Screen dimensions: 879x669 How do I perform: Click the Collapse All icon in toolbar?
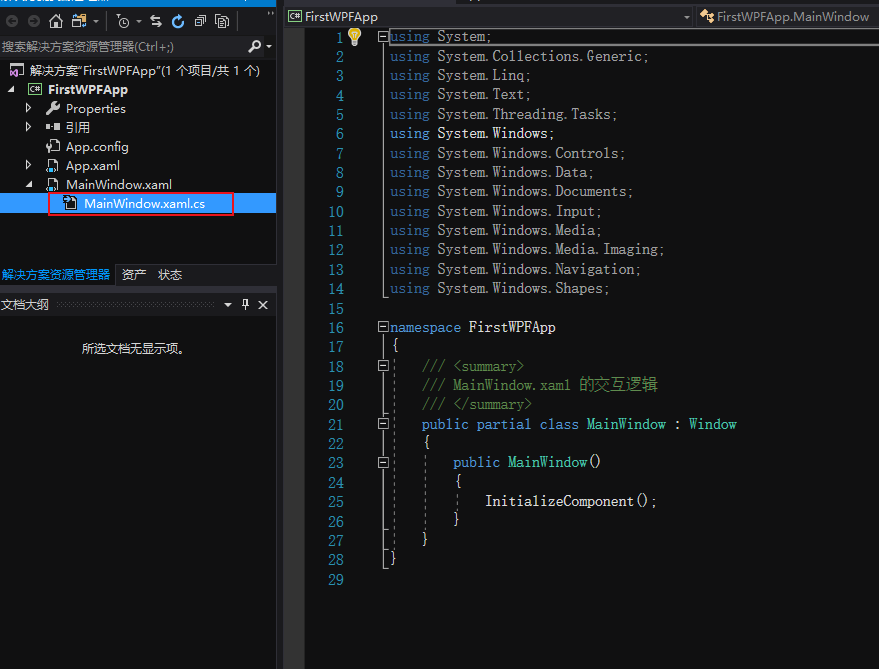tap(201, 21)
